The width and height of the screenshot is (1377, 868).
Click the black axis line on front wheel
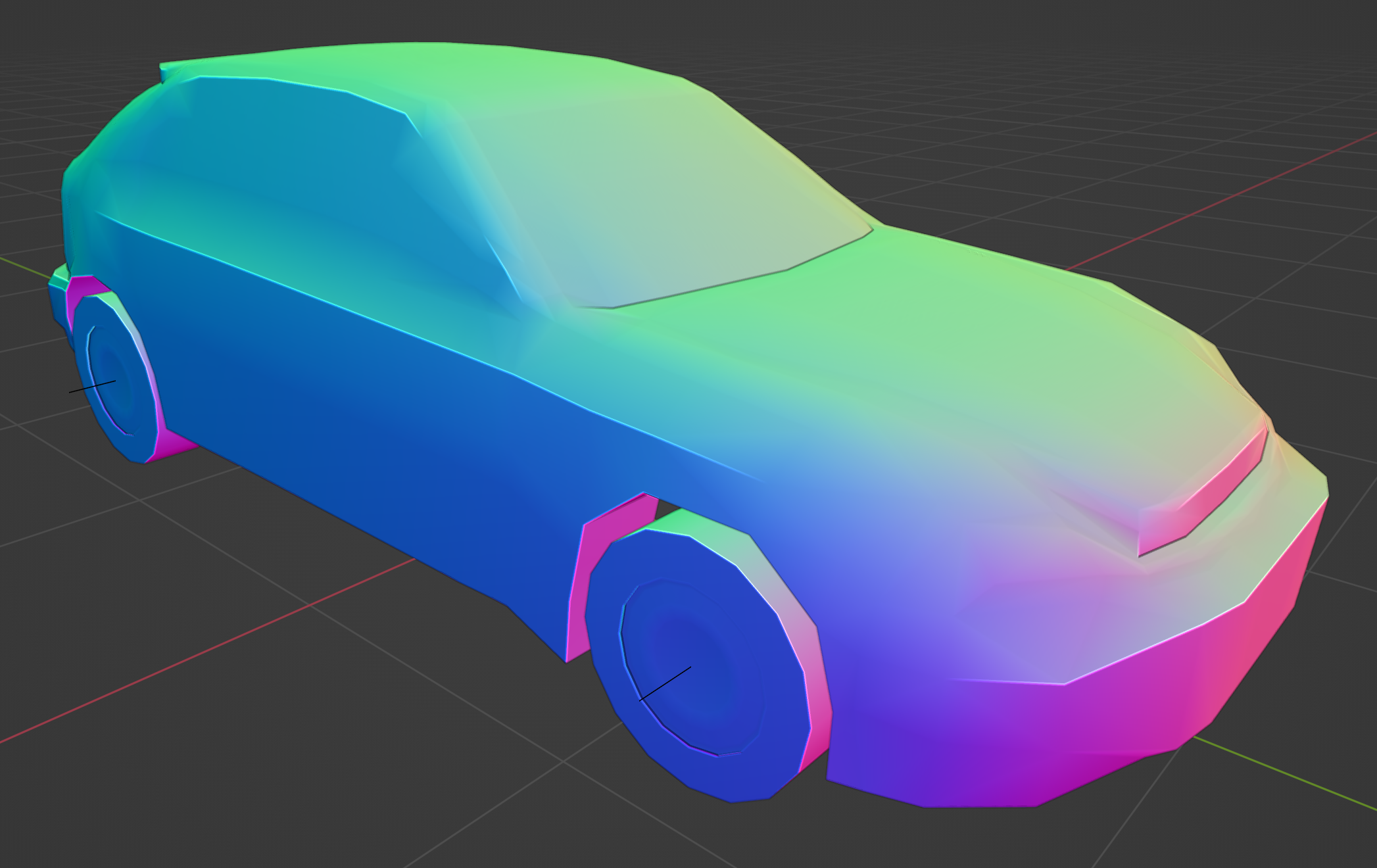(664, 683)
